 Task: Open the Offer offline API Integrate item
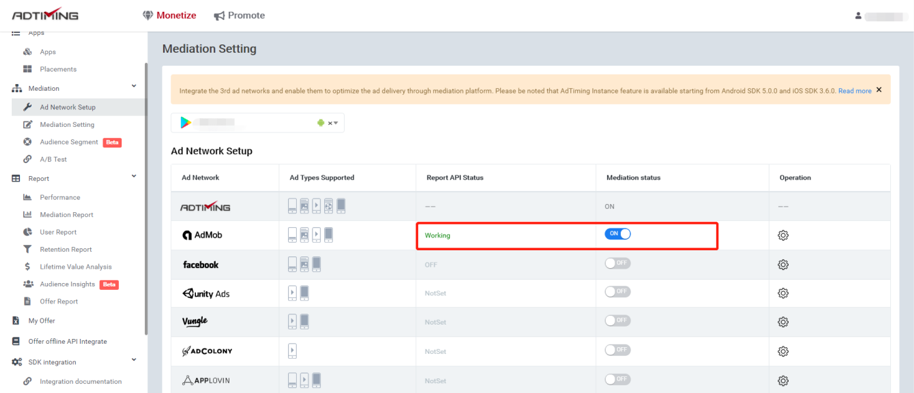68,341
